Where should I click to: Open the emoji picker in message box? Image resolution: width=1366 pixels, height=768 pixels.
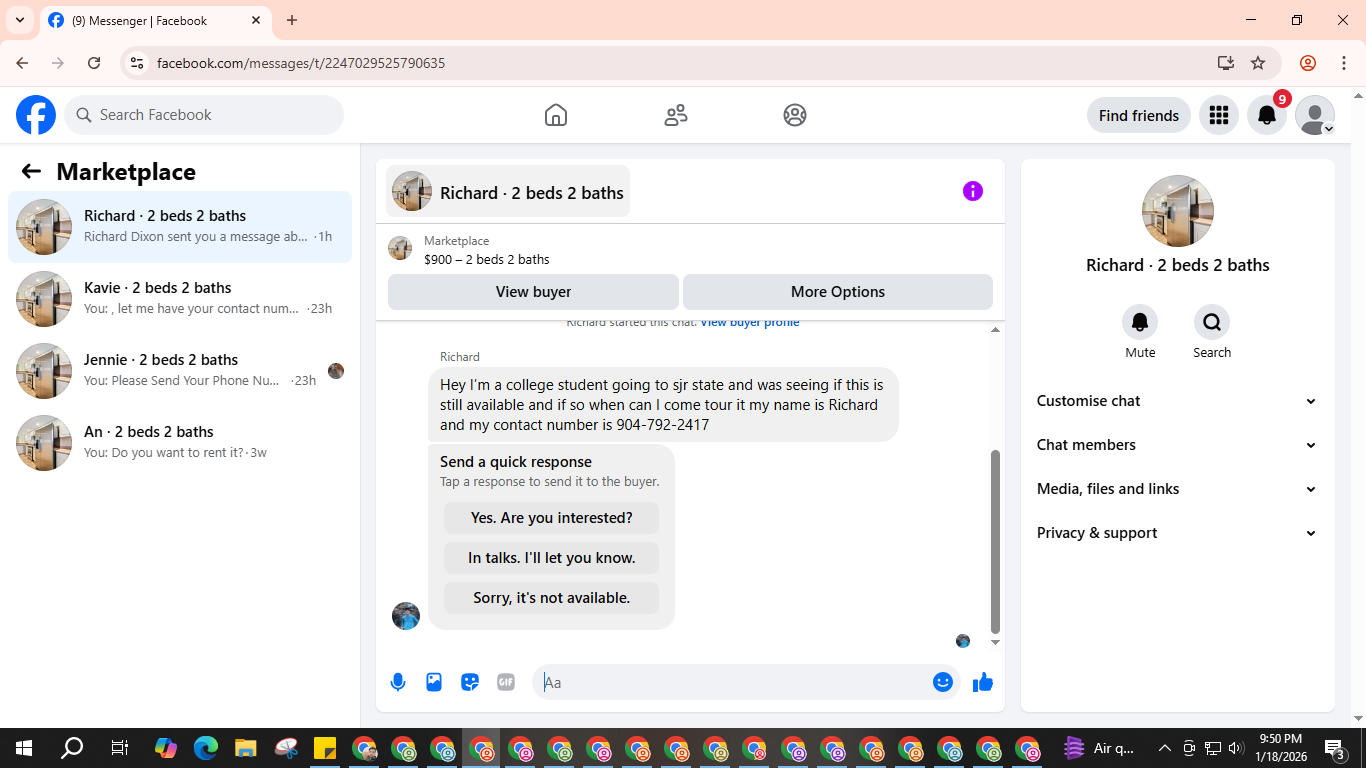pos(942,682)
